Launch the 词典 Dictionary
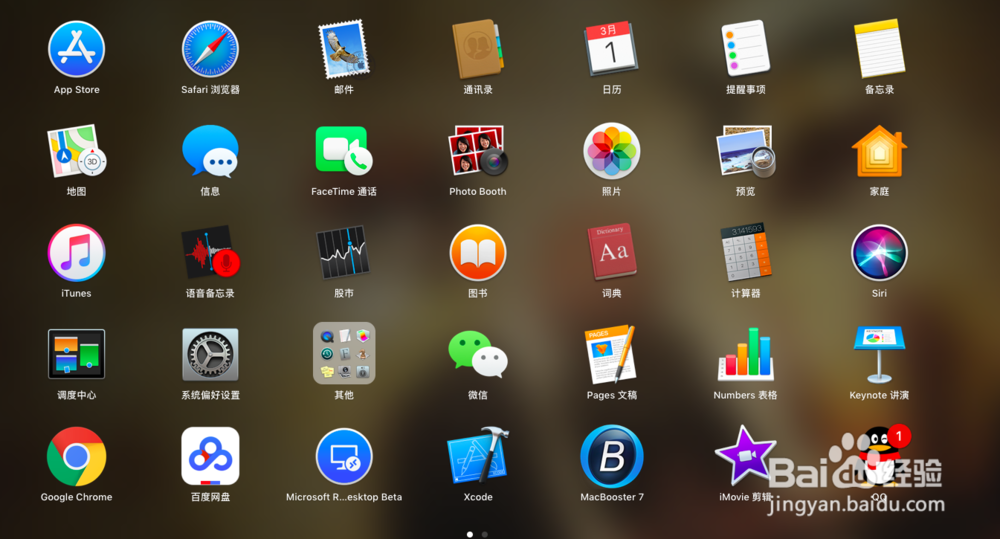The image size is (1000, 539). click(612, 253)
